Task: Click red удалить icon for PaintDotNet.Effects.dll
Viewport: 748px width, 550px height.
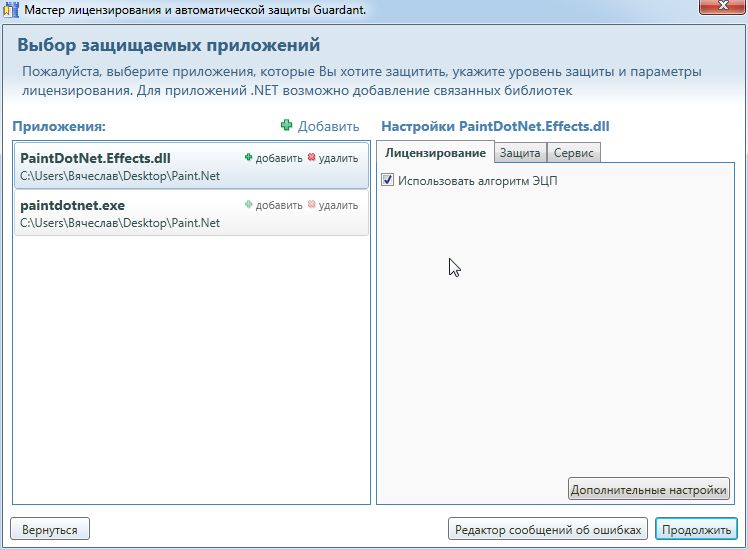Action: [x=312, y=158]
